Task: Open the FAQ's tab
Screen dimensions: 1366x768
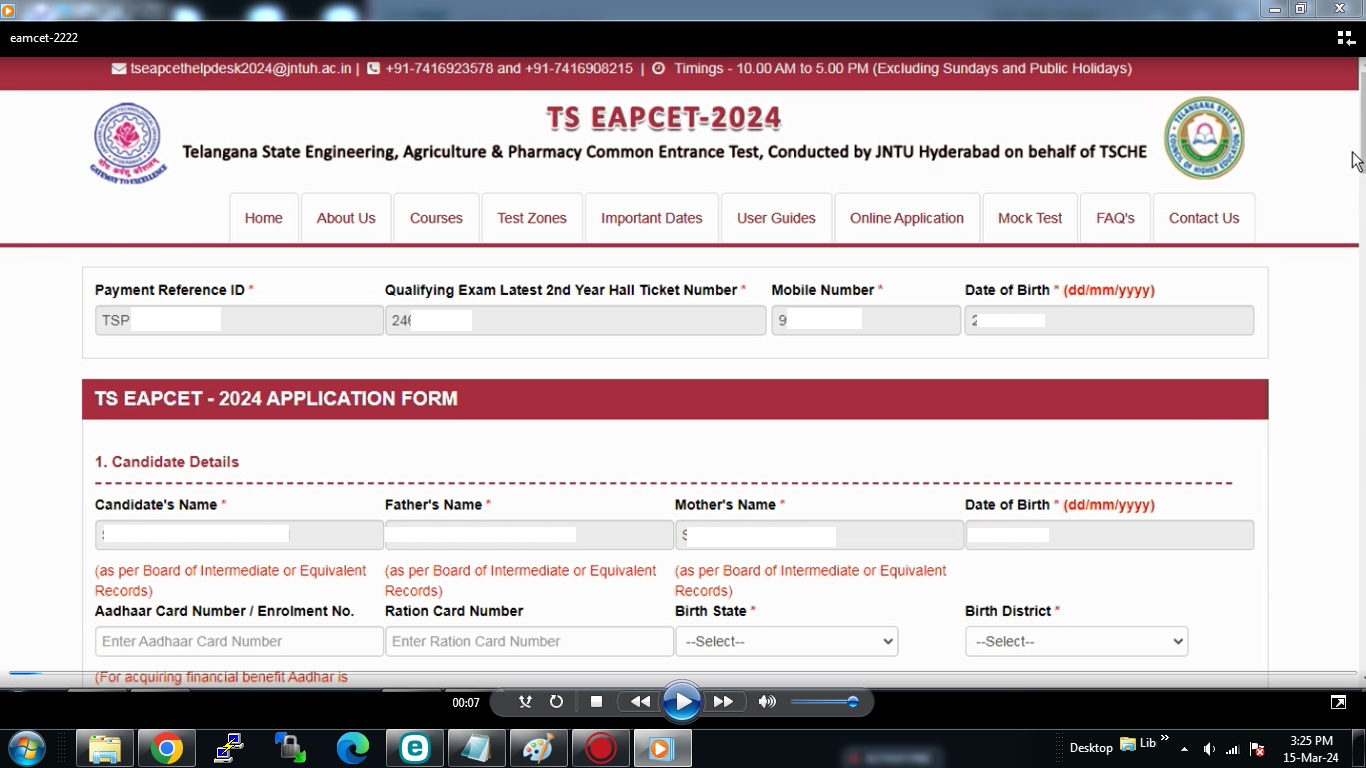Action: tap(1115, 218)
